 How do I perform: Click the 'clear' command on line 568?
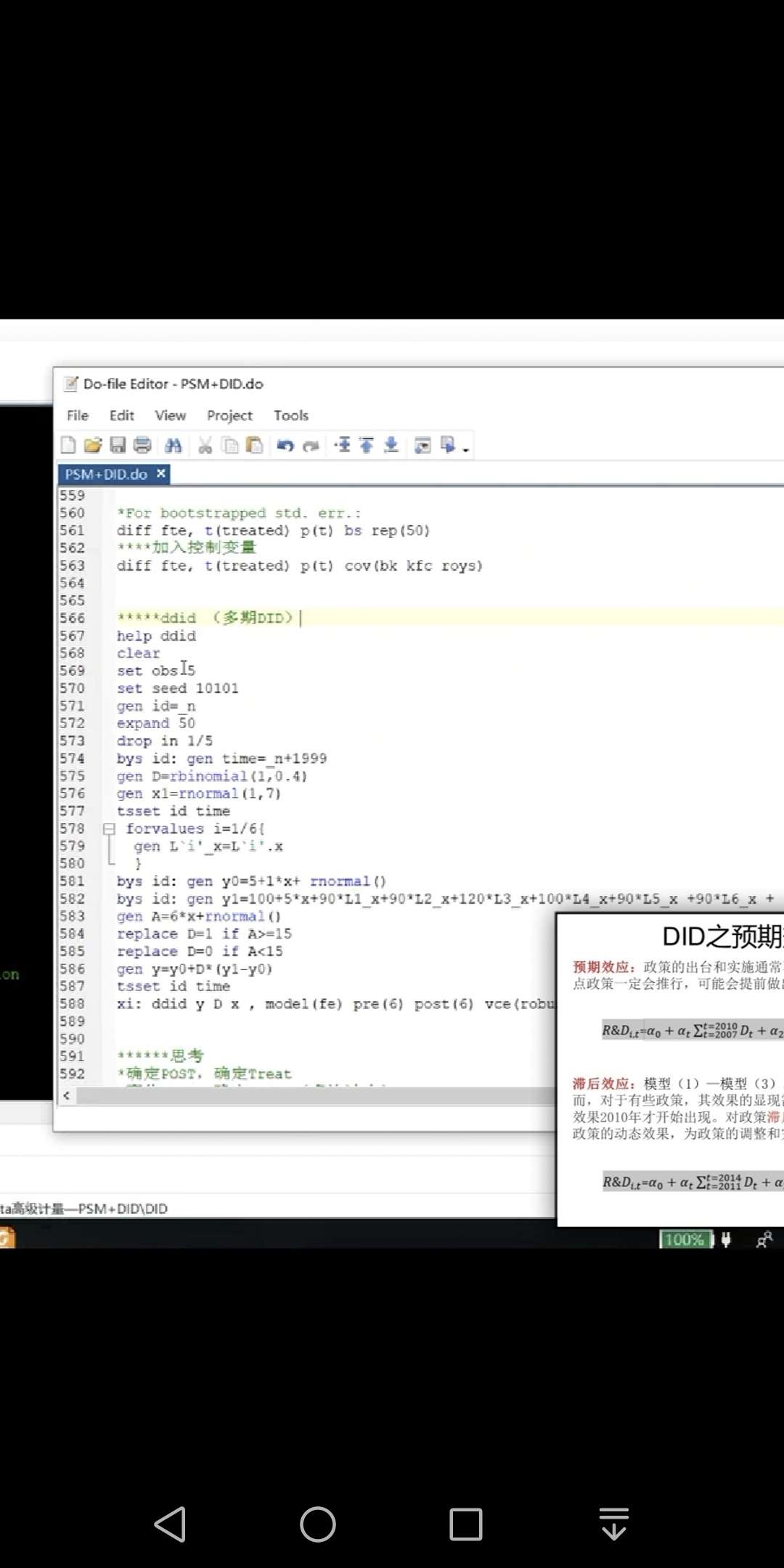pos(138,653)
